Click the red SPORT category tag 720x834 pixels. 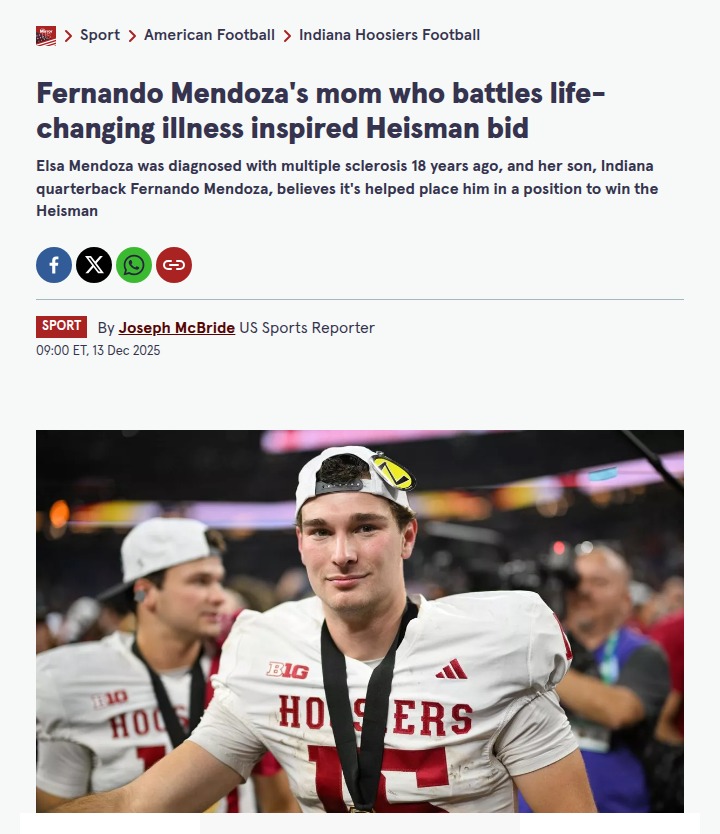62,326
